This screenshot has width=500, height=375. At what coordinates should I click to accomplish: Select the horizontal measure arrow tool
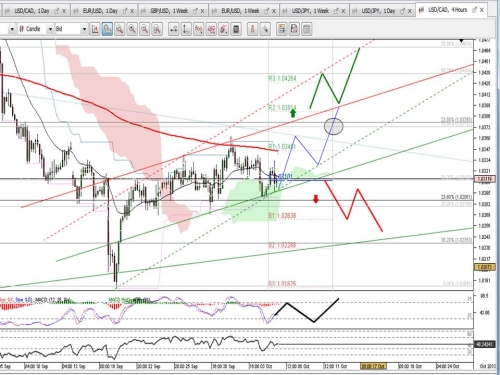[x=174, y=29]
